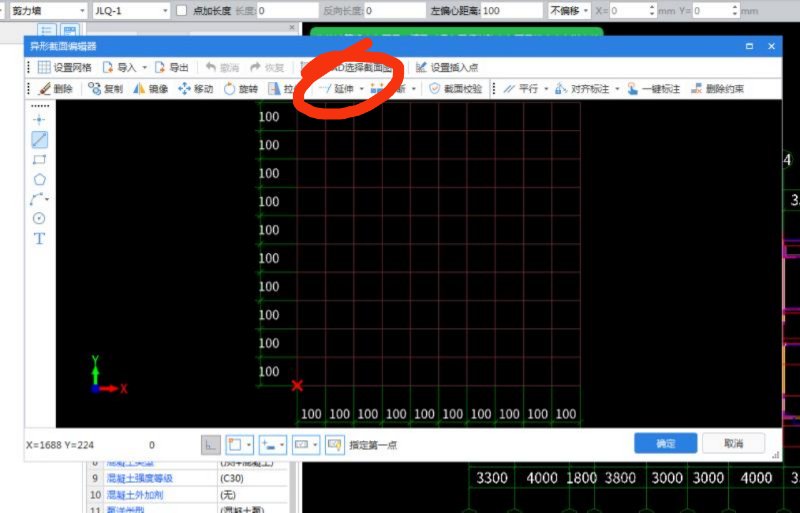The width and height of the screenshot is (800, 513).
Task: Open the plus-line input mode dropdown arrow
Action: 282,445
